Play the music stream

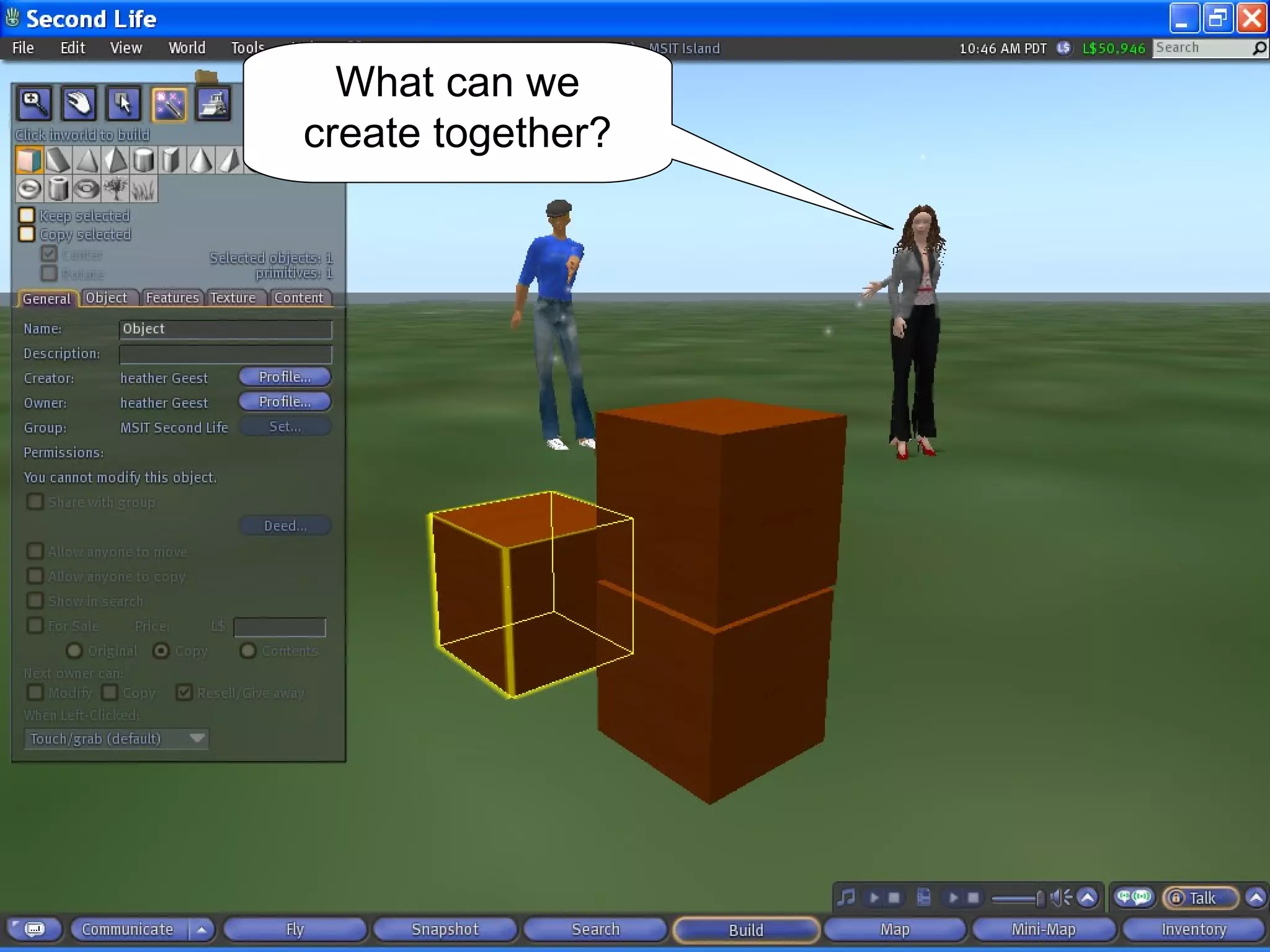coord(874,897)
